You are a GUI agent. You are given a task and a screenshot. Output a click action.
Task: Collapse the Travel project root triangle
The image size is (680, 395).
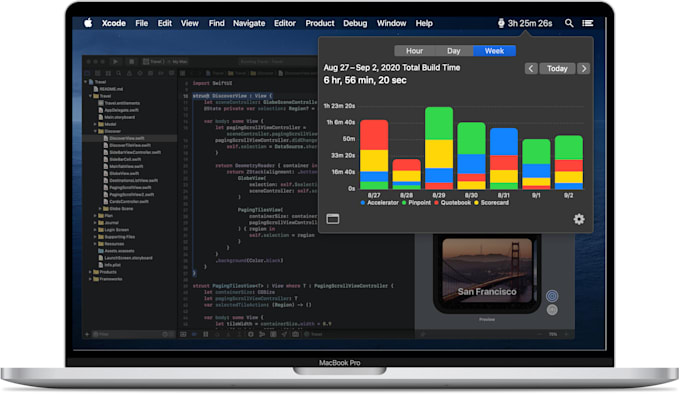coord(86,82)
